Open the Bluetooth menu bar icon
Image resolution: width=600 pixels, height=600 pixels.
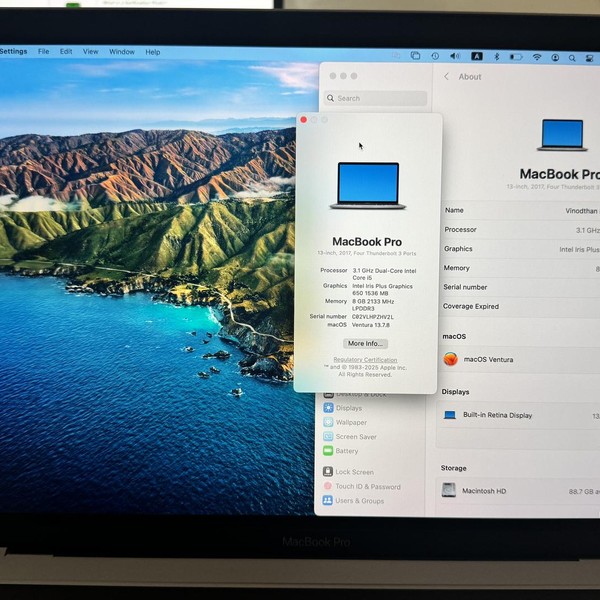[x=497, y=57]
